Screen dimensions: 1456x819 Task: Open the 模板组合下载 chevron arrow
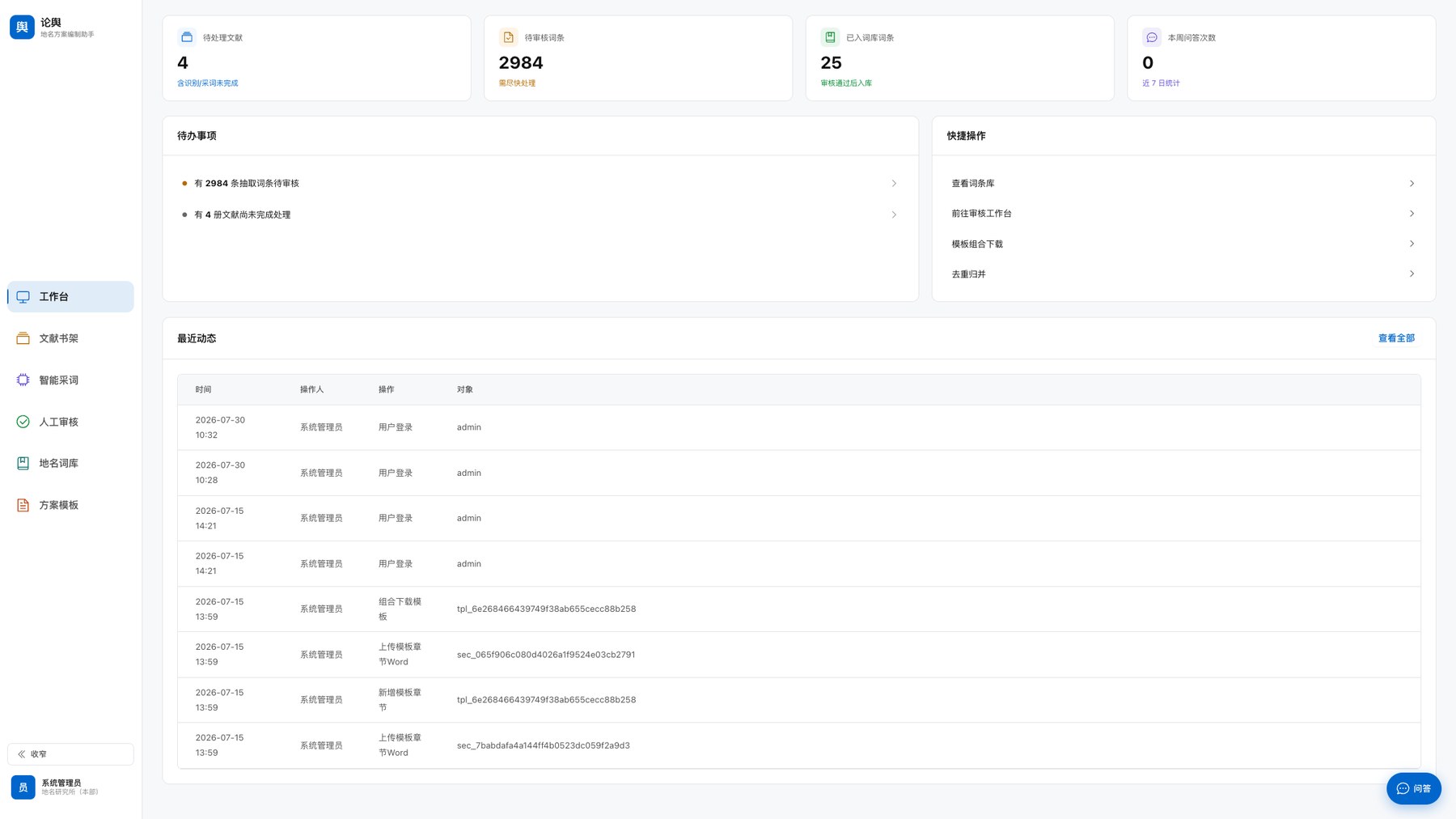click(1412, 244)
